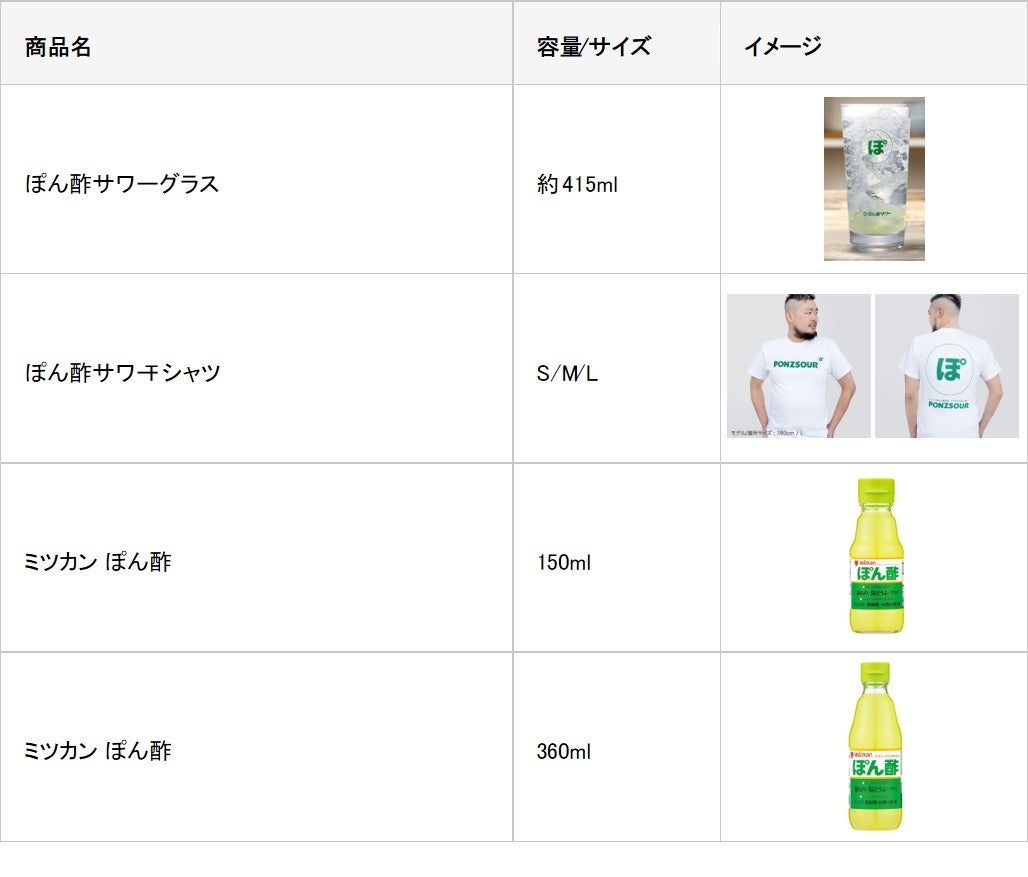Select the 容量/サイズ column header
The height and width of the screenshot is (877, 1028).
click(593, 46)
